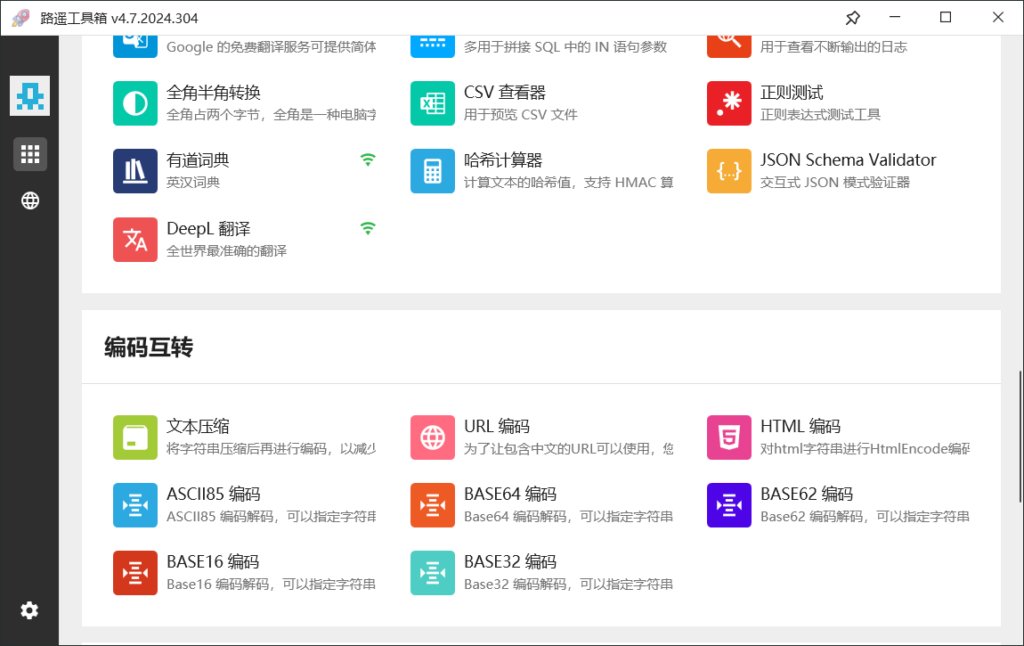Click the JSON Schema Validator icon
The width and height of the screenshot is (1024, 646).
point(729,171)
